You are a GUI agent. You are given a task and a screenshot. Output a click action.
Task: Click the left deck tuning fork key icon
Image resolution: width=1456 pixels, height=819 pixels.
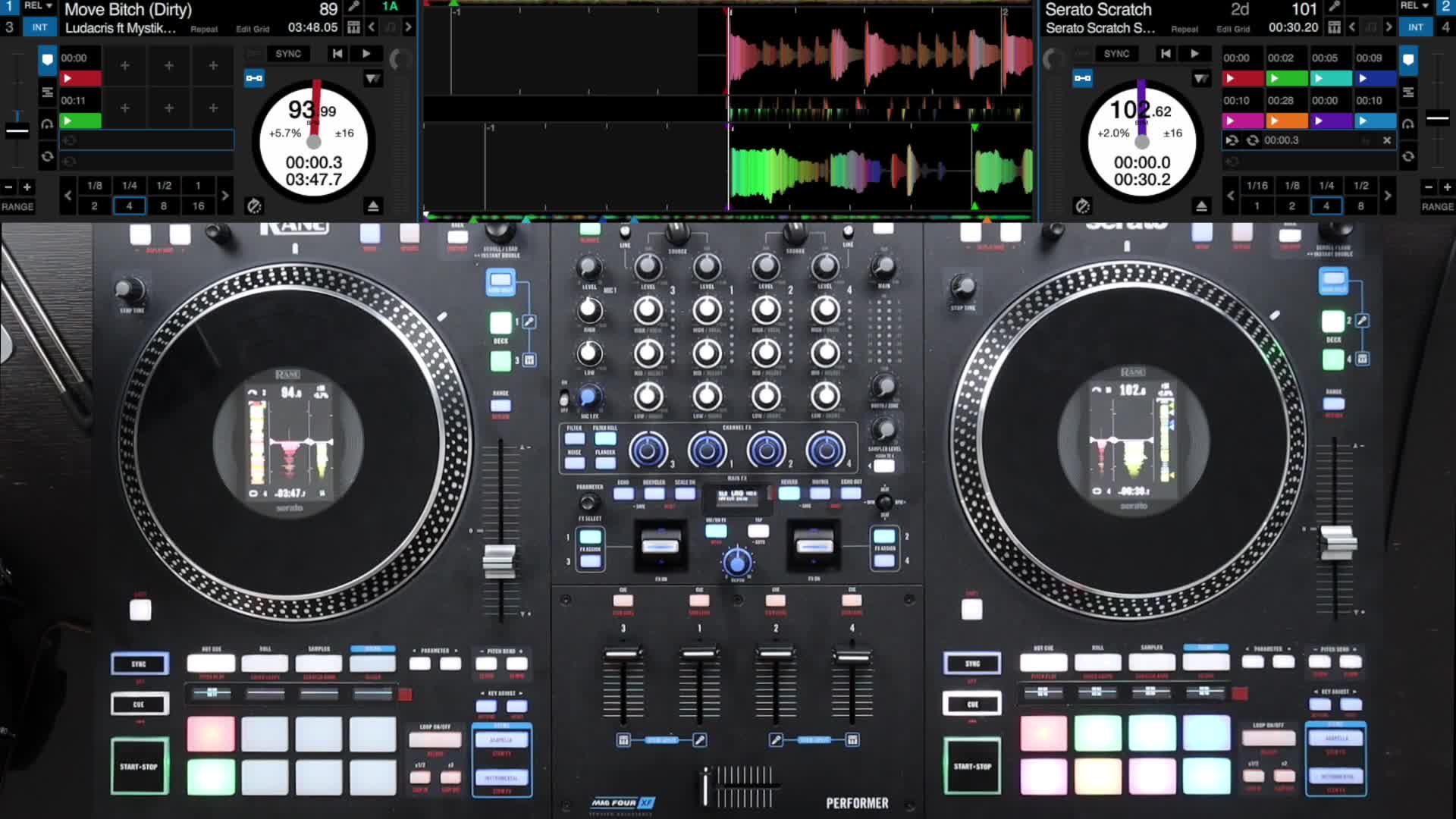click(x=353, y=8)
